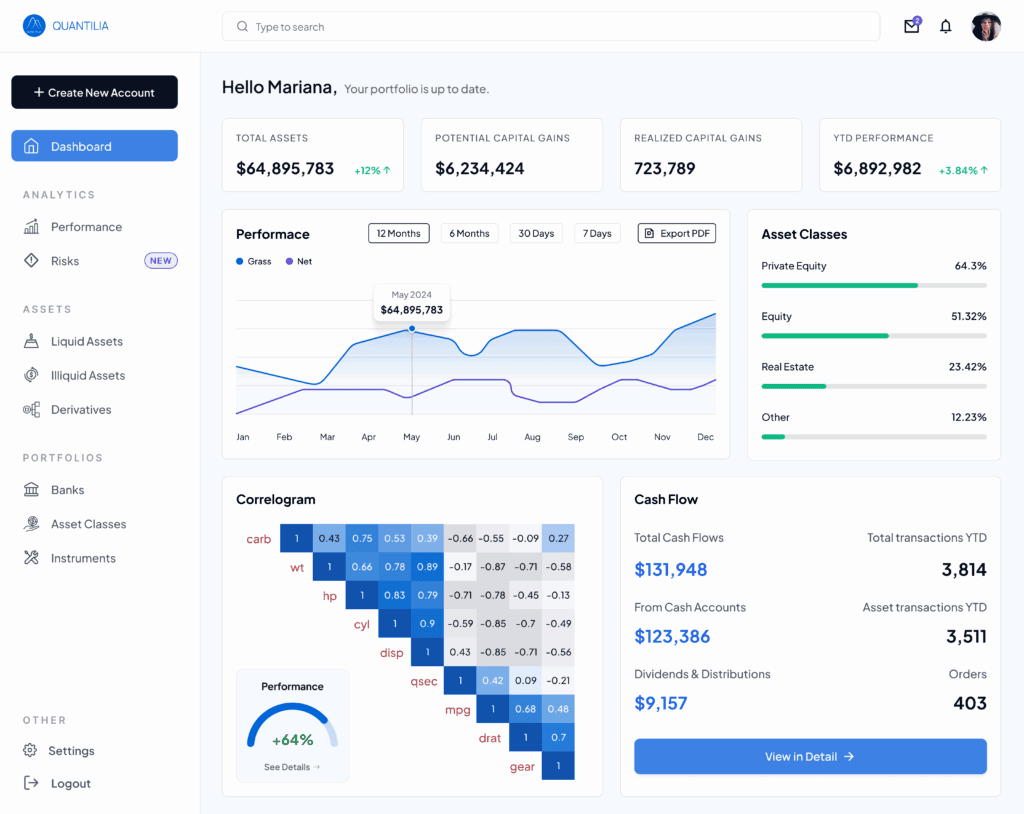
Task: Expand See Details under Performance gauge
Action: 292,767
